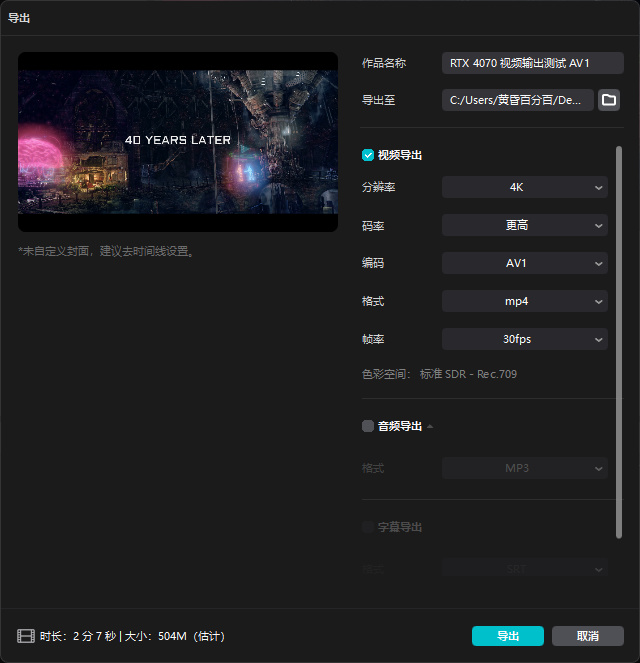Open the 码率 dropdown showing 更高

pyautogui.click(x=525, y=225)
